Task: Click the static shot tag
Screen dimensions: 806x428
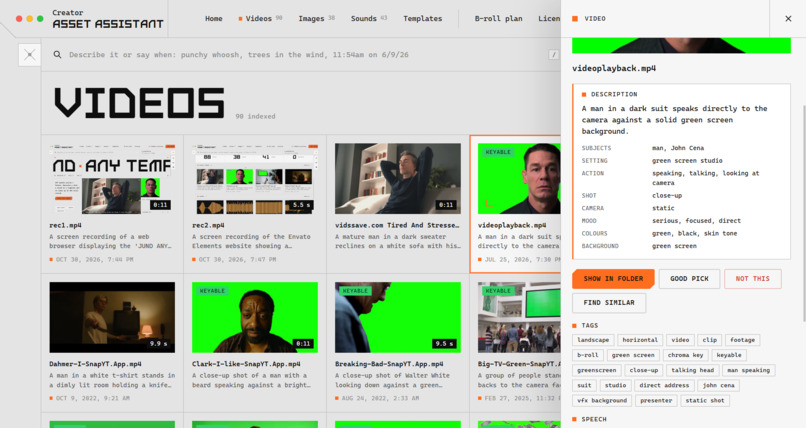Action: point(705,400)
